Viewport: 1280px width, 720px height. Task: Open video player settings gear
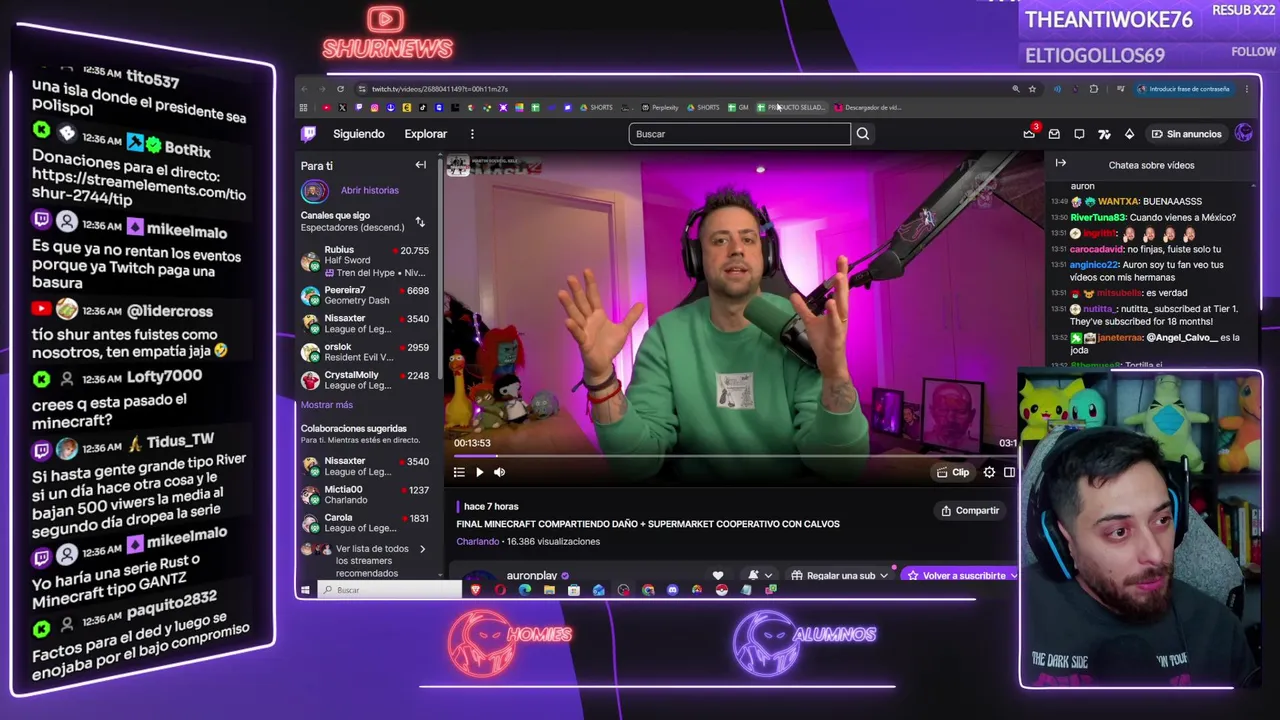(989, 472)
